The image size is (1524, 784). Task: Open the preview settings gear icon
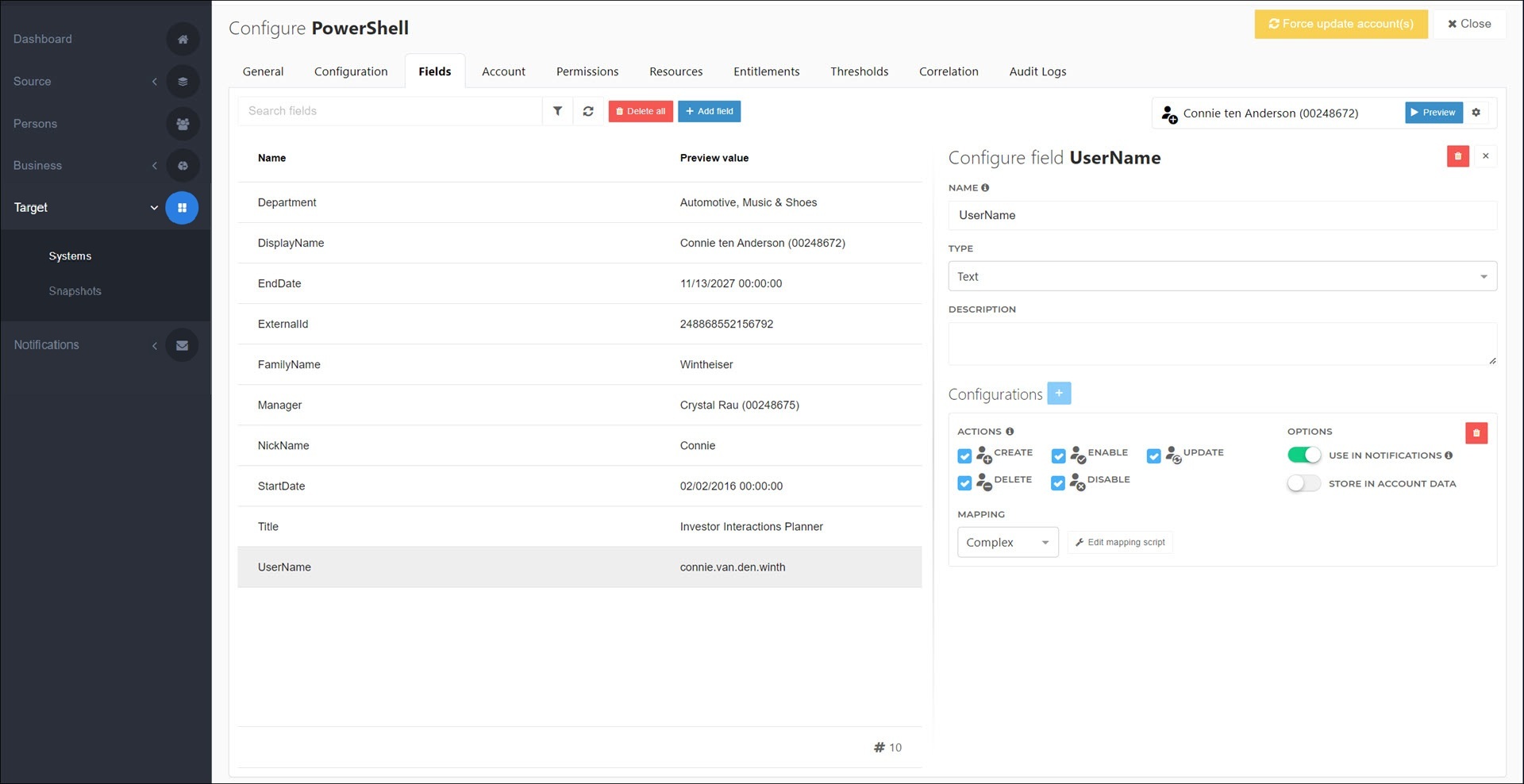click(x=1476, y=113)
